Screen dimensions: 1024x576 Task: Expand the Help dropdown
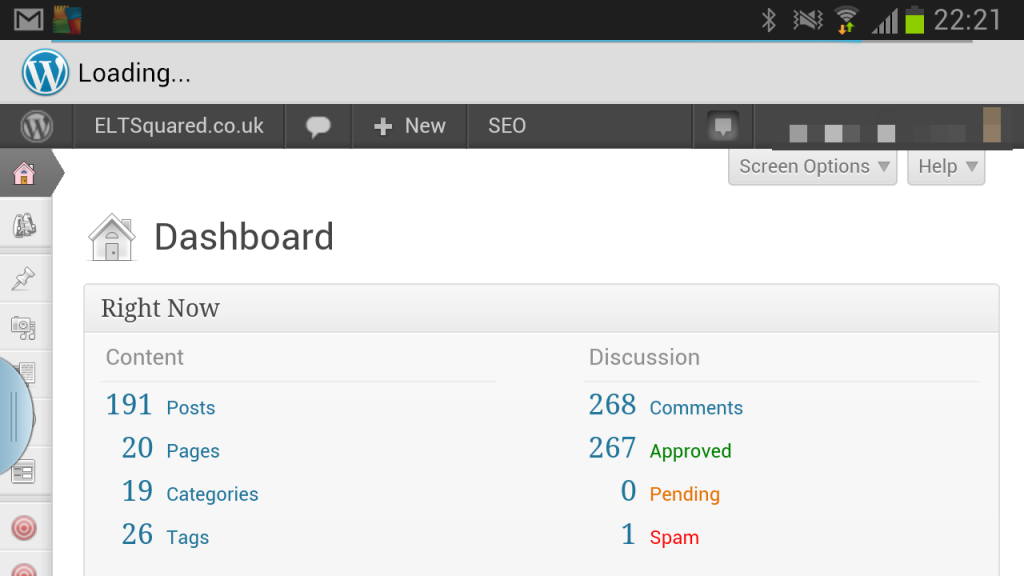(x=946, y=167)
